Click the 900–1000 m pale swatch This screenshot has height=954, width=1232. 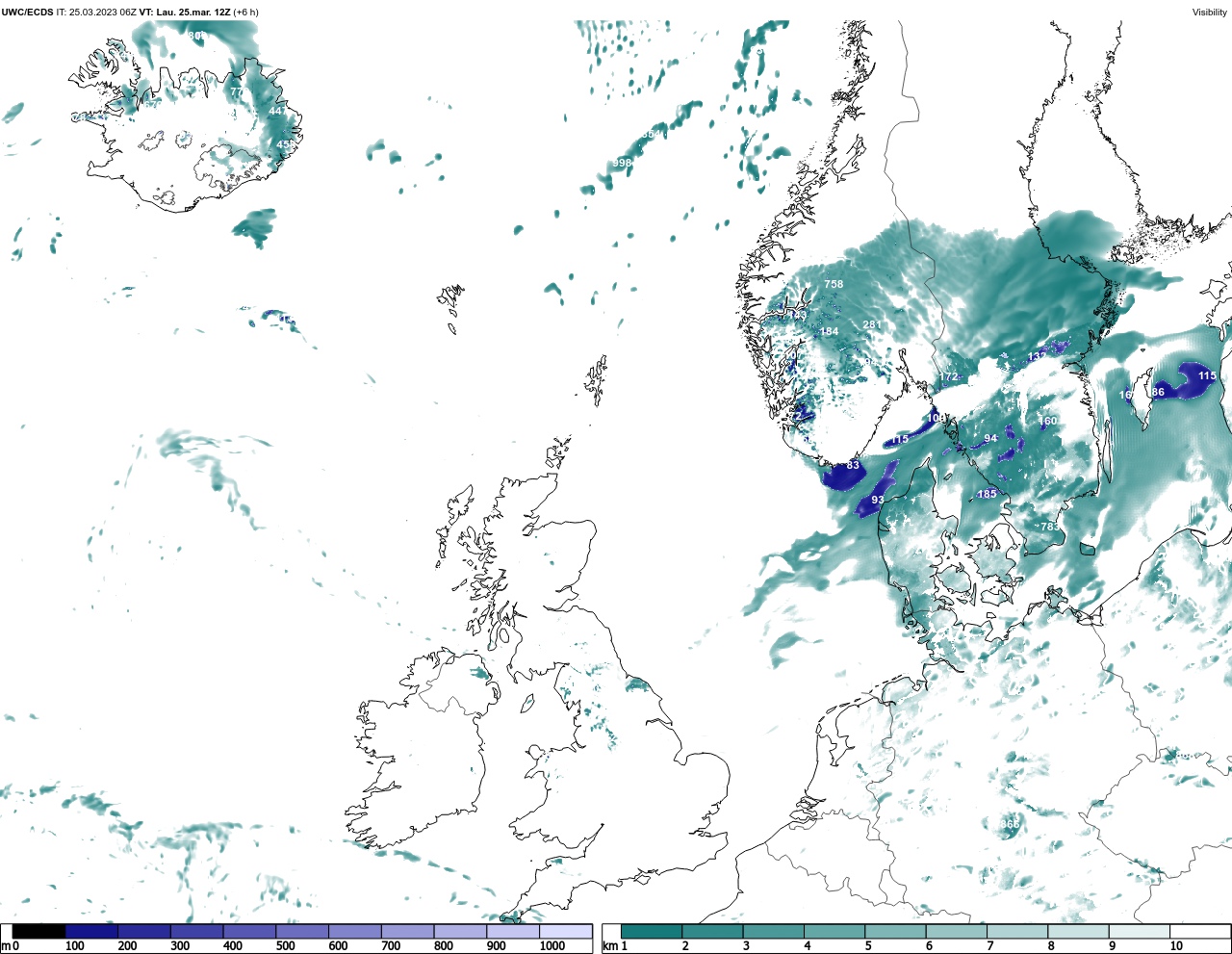pyautogui.click(x=512, y=931)
